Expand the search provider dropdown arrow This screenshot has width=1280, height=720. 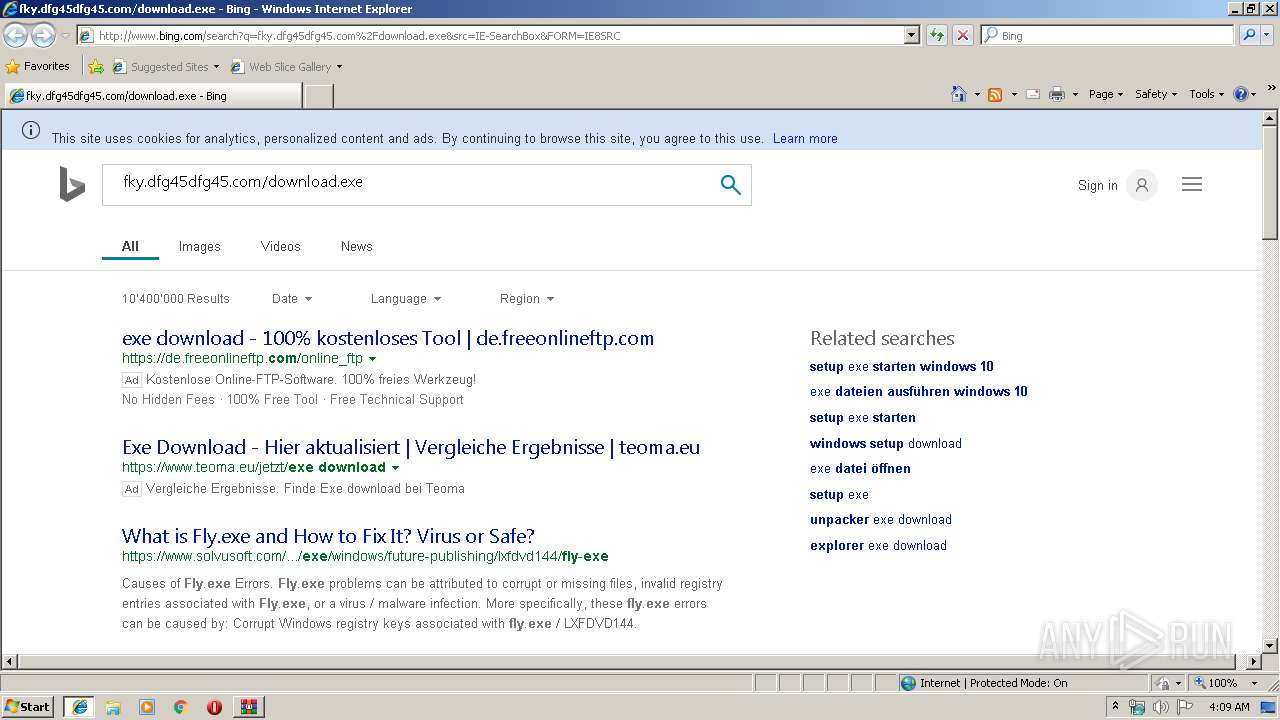click(x=1268, y=35)
